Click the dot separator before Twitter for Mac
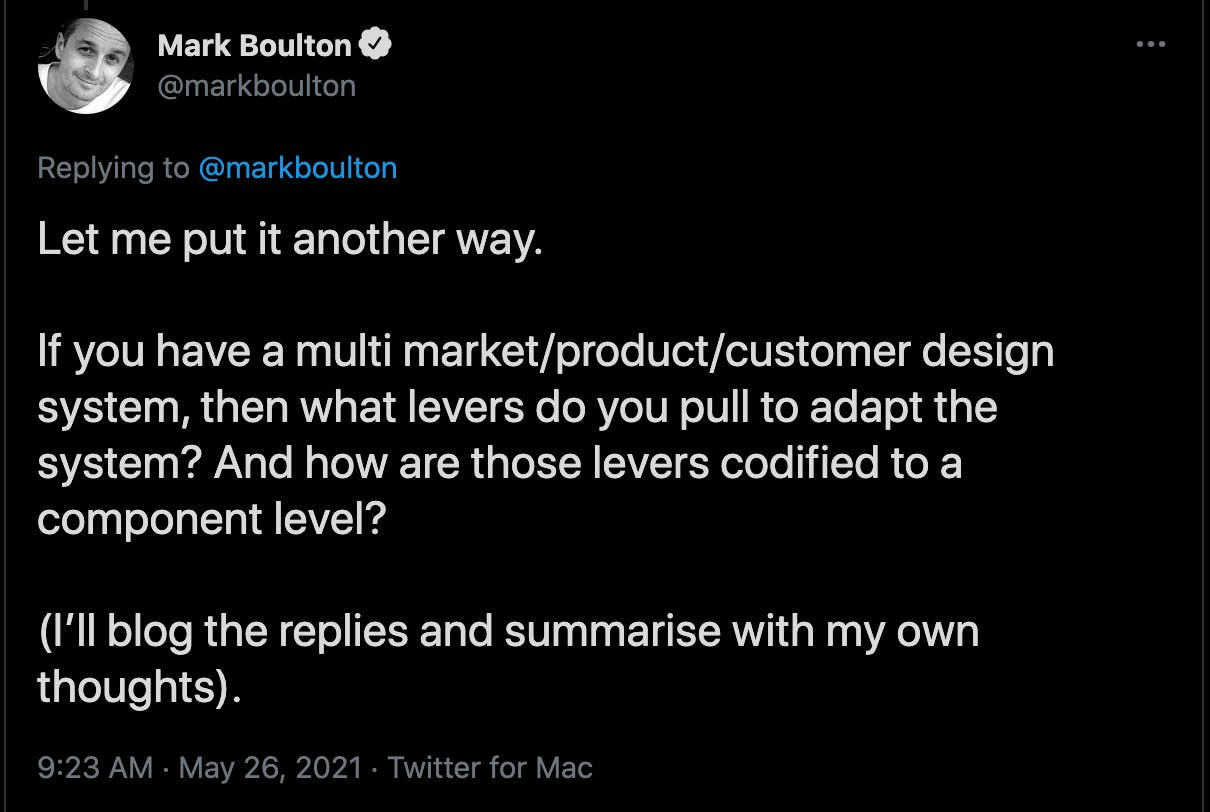The height and width of the screenshot is (812, 1210). click(x=374, y=768)
